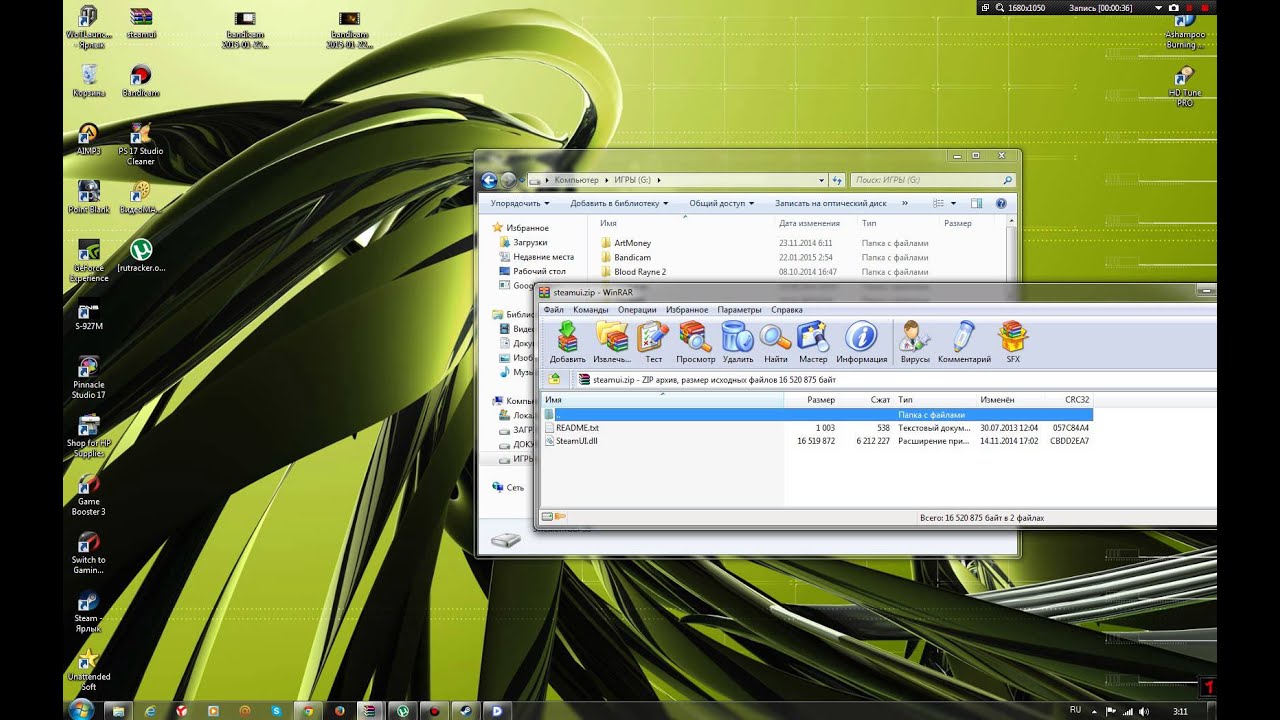
Task: Click the Вирусы (Virus scan) icon in WinRAR
Action: [x=914, y=342]
